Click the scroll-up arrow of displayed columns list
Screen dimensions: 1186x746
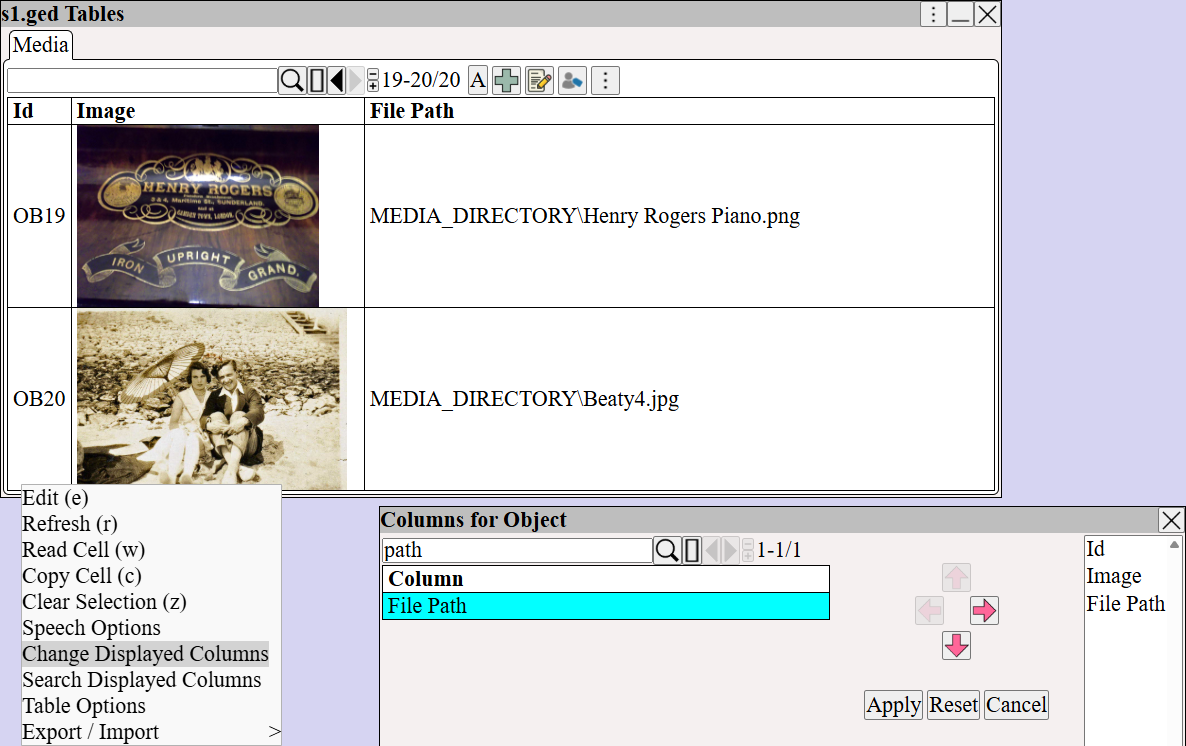pyautogui.click(x=1174, y=545)
